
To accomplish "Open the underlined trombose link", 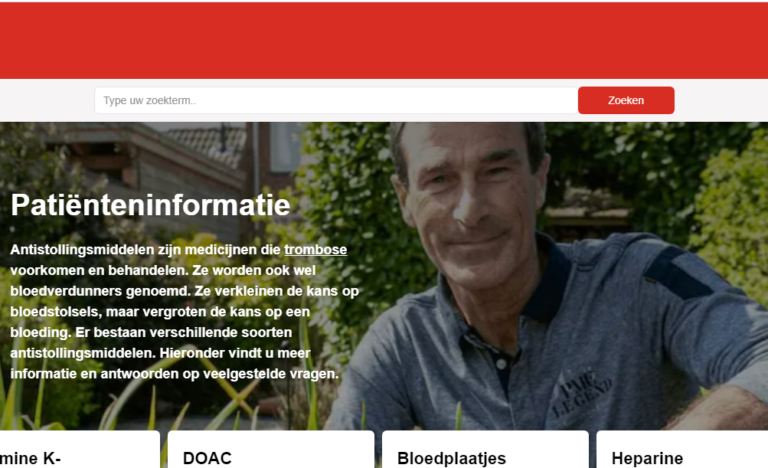I will 315,249.
